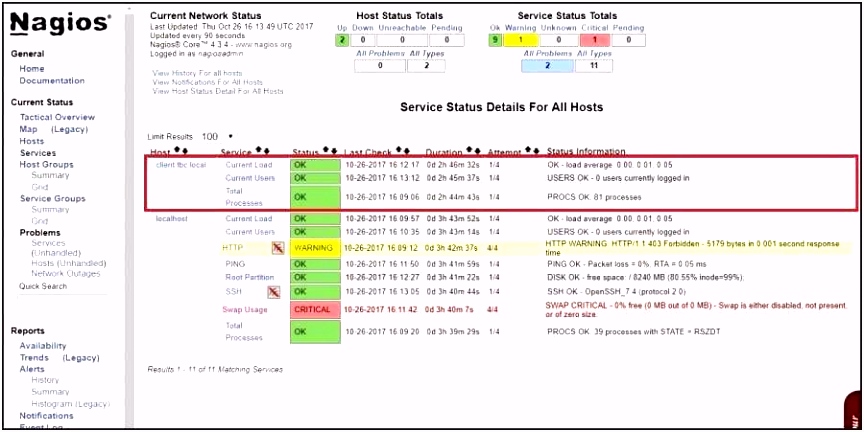Open Documentation in the sidebar
Screen dimensions: 864x432
tap(52, 80)
